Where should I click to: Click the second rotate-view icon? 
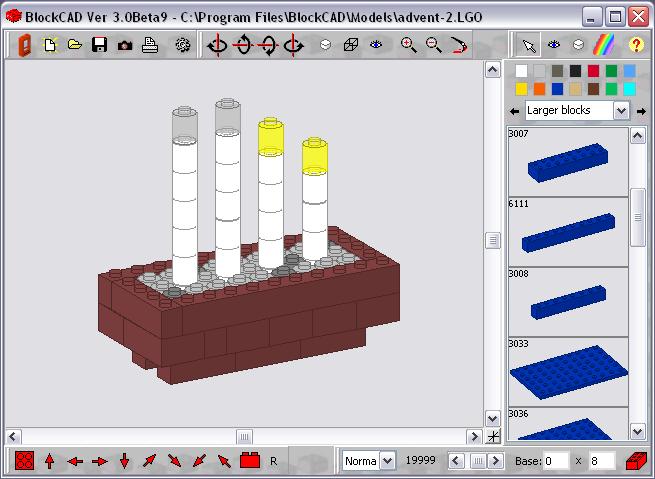[x=243, y=45]
